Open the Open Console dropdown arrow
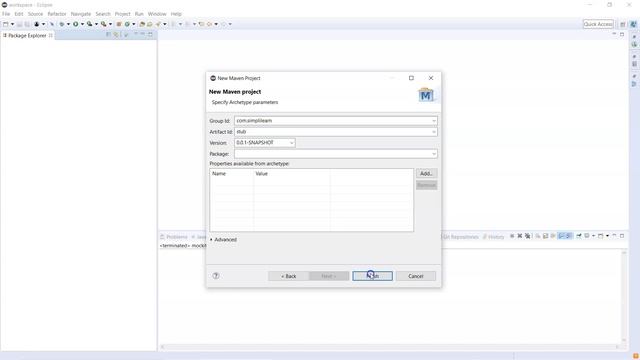The height and width of the screenshot is (360, 640). 607,236
